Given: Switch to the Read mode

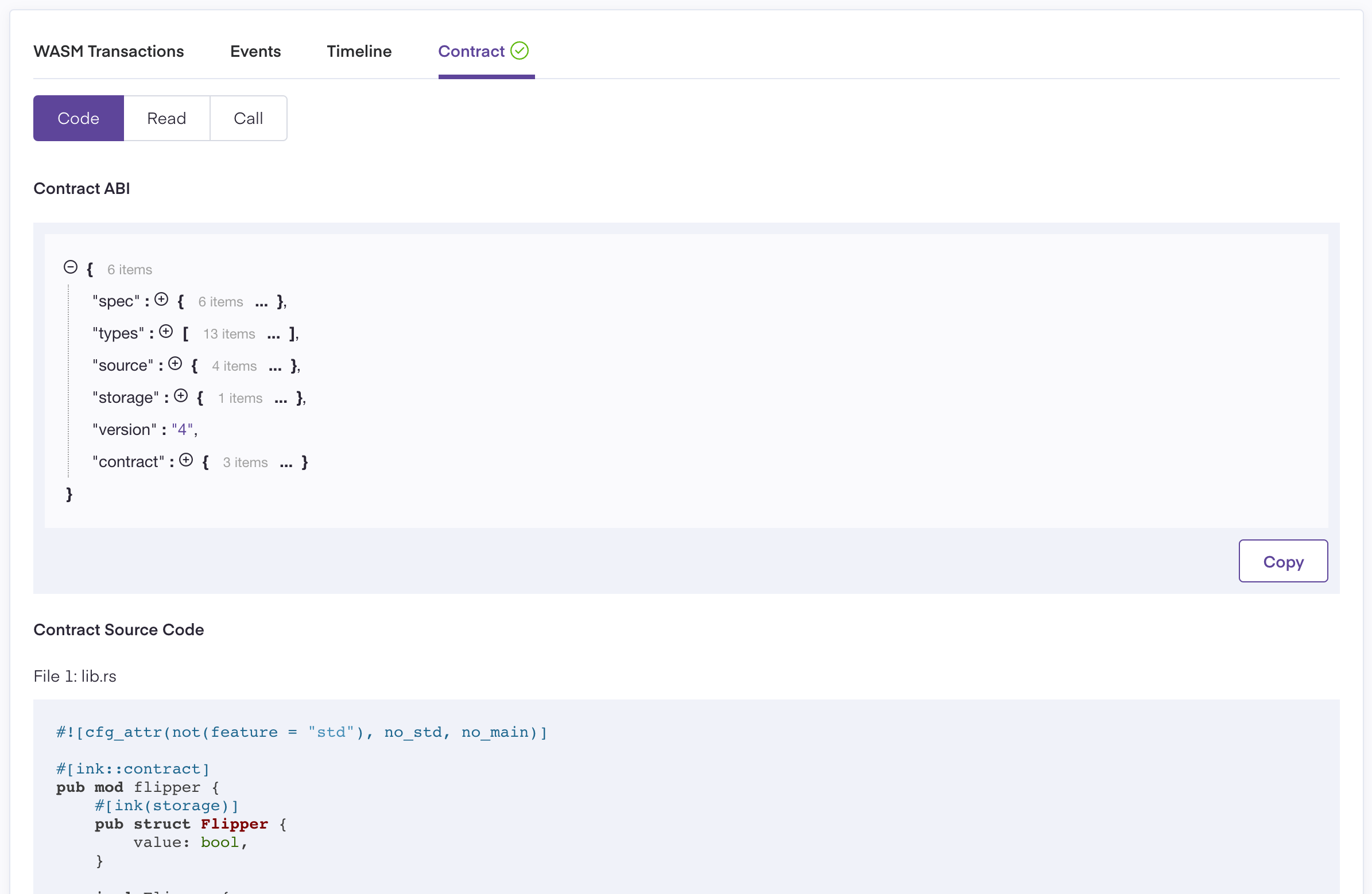Looking at the screenshot, I should coord(166,118).
